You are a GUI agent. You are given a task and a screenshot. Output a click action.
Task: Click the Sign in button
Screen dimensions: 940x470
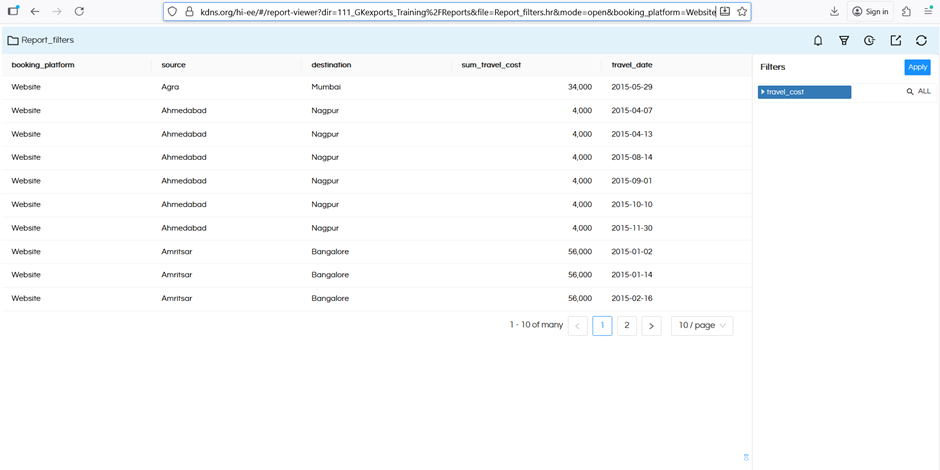point(870,11)
